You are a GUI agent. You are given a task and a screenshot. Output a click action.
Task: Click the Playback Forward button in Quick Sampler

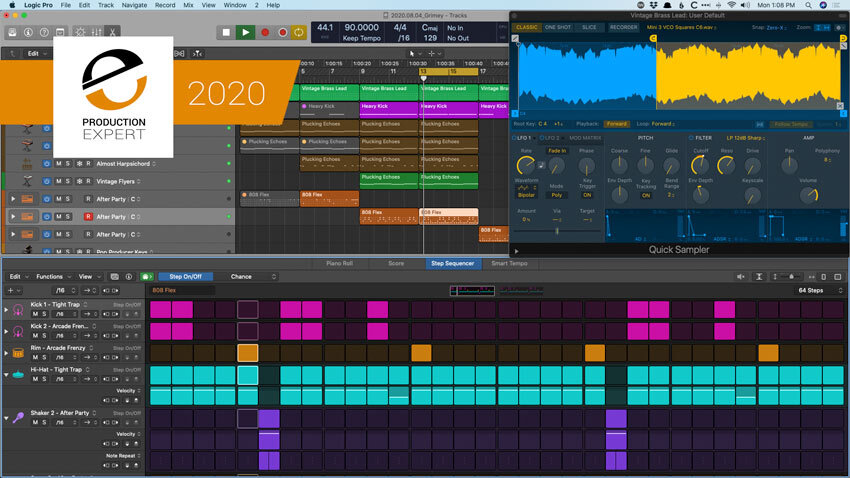click(x=616, y=124)
